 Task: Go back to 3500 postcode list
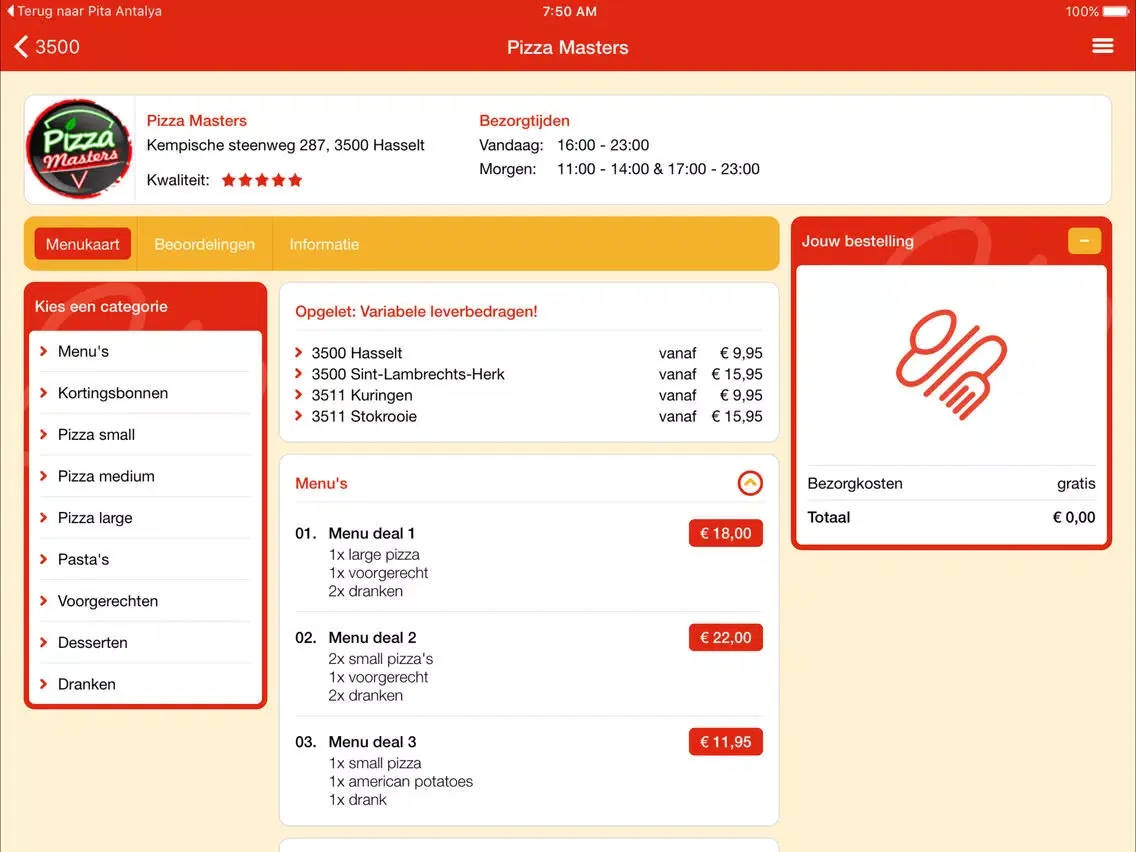point(47,47)
